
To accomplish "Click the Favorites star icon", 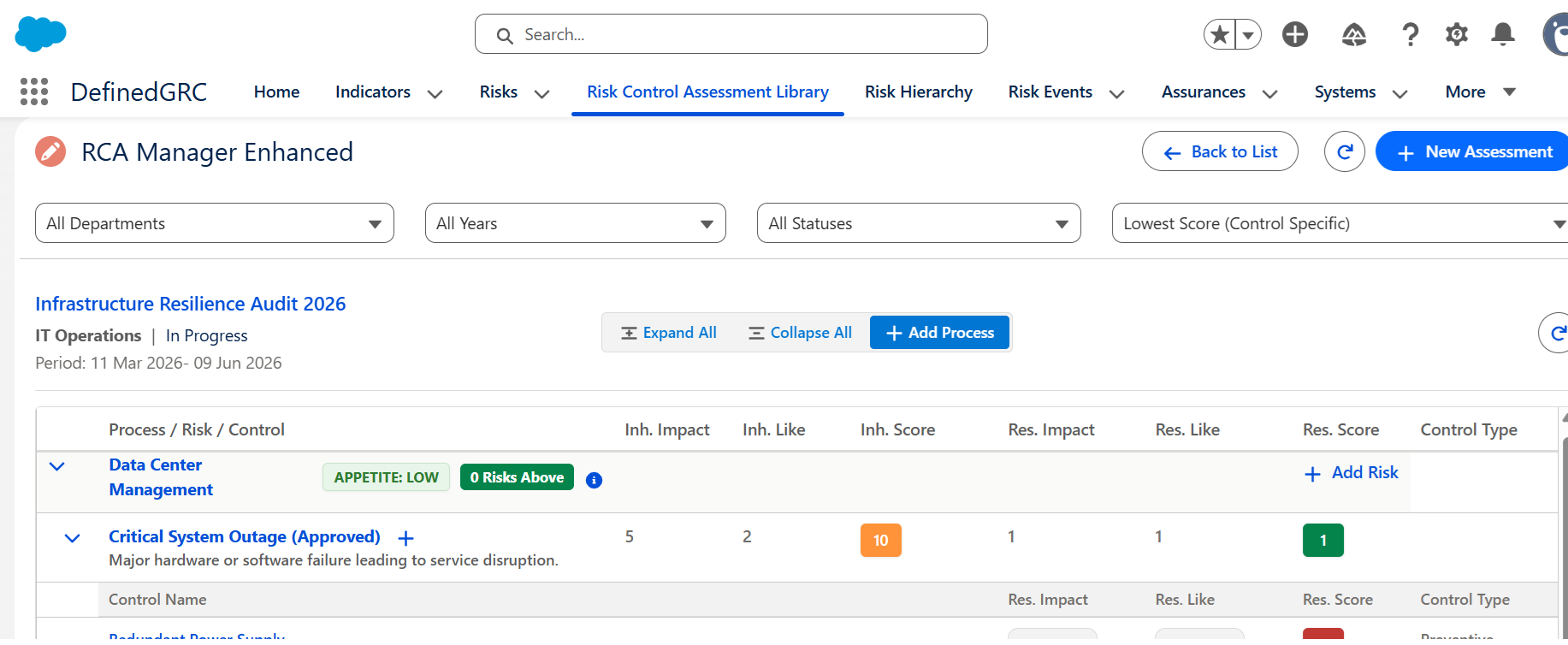I will [1221, 35].
